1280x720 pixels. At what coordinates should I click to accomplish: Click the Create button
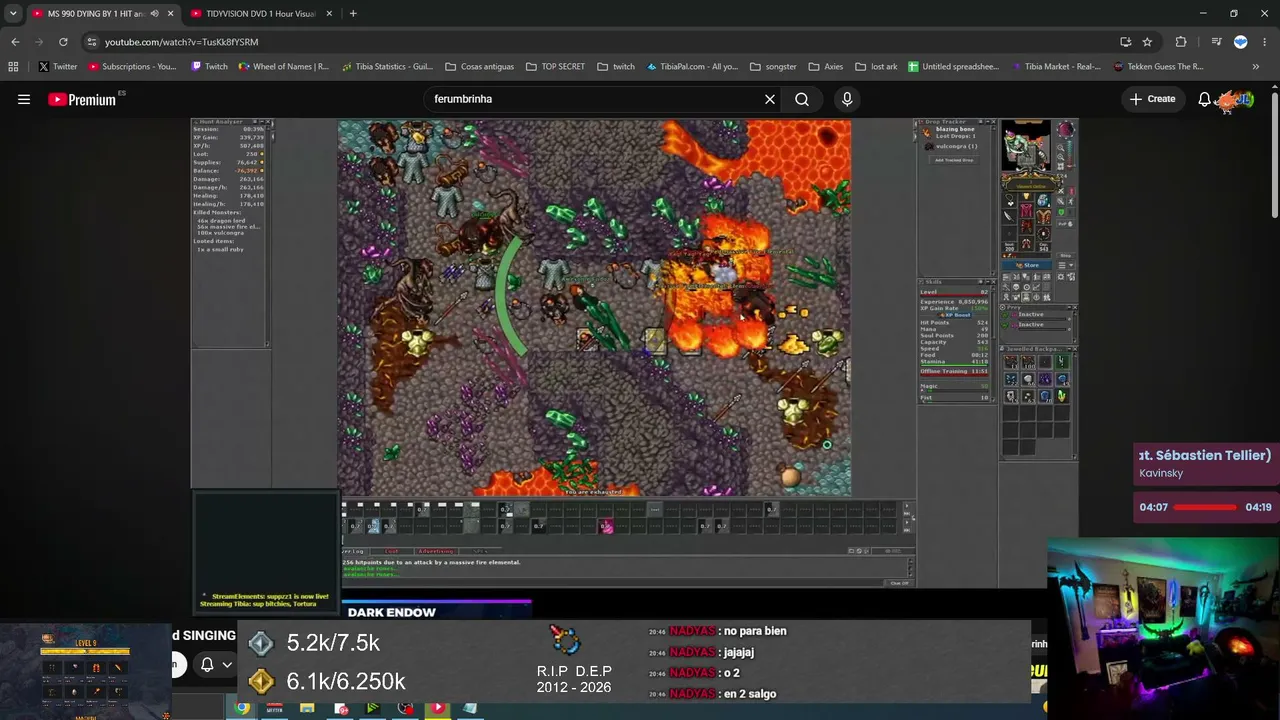(1153, 99)
